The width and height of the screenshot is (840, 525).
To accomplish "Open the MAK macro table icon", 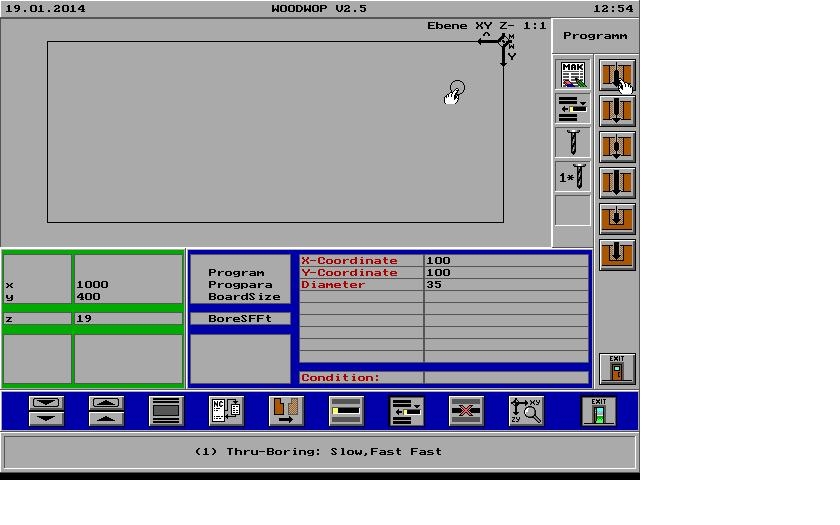I will click(573, 74).
